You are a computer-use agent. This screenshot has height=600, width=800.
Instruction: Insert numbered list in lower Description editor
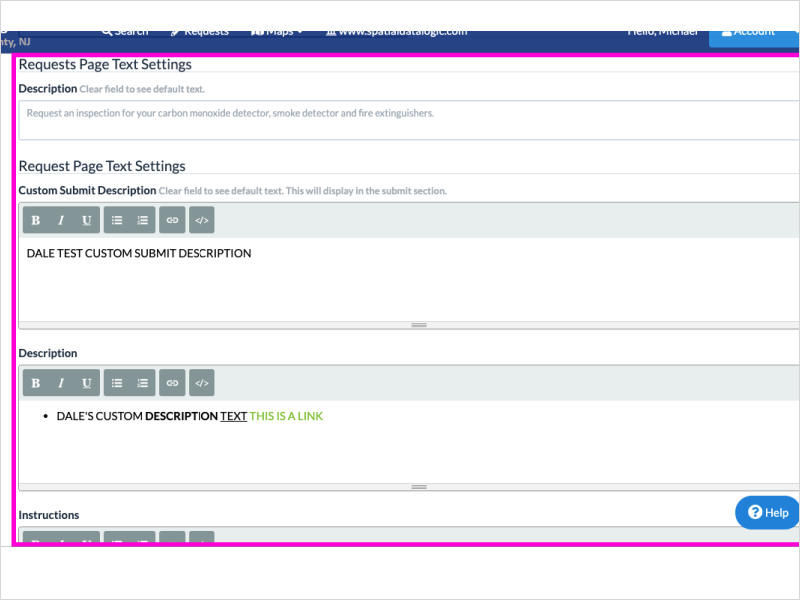(x=142, y=383)
